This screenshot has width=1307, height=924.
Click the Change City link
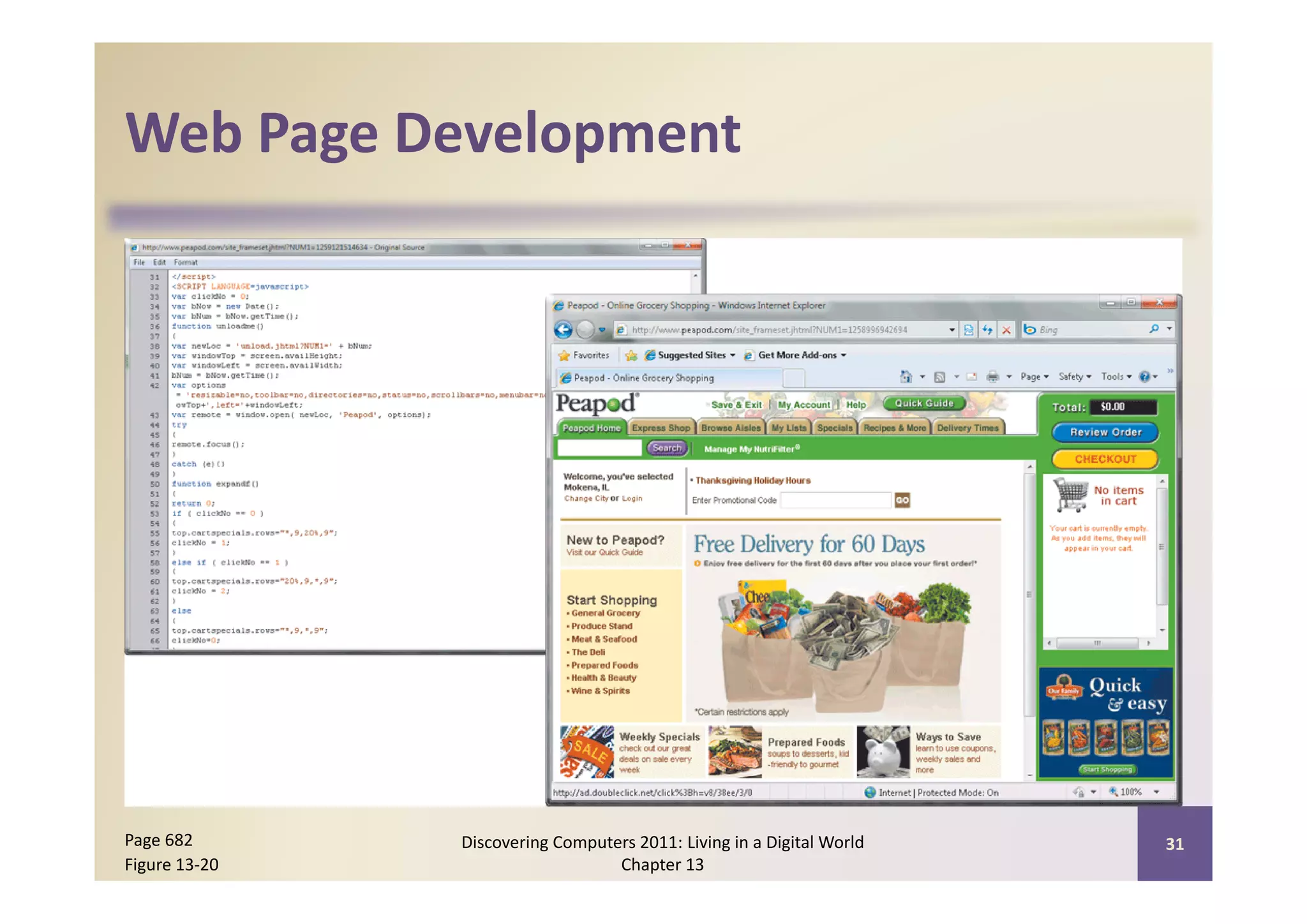[586, 499]
